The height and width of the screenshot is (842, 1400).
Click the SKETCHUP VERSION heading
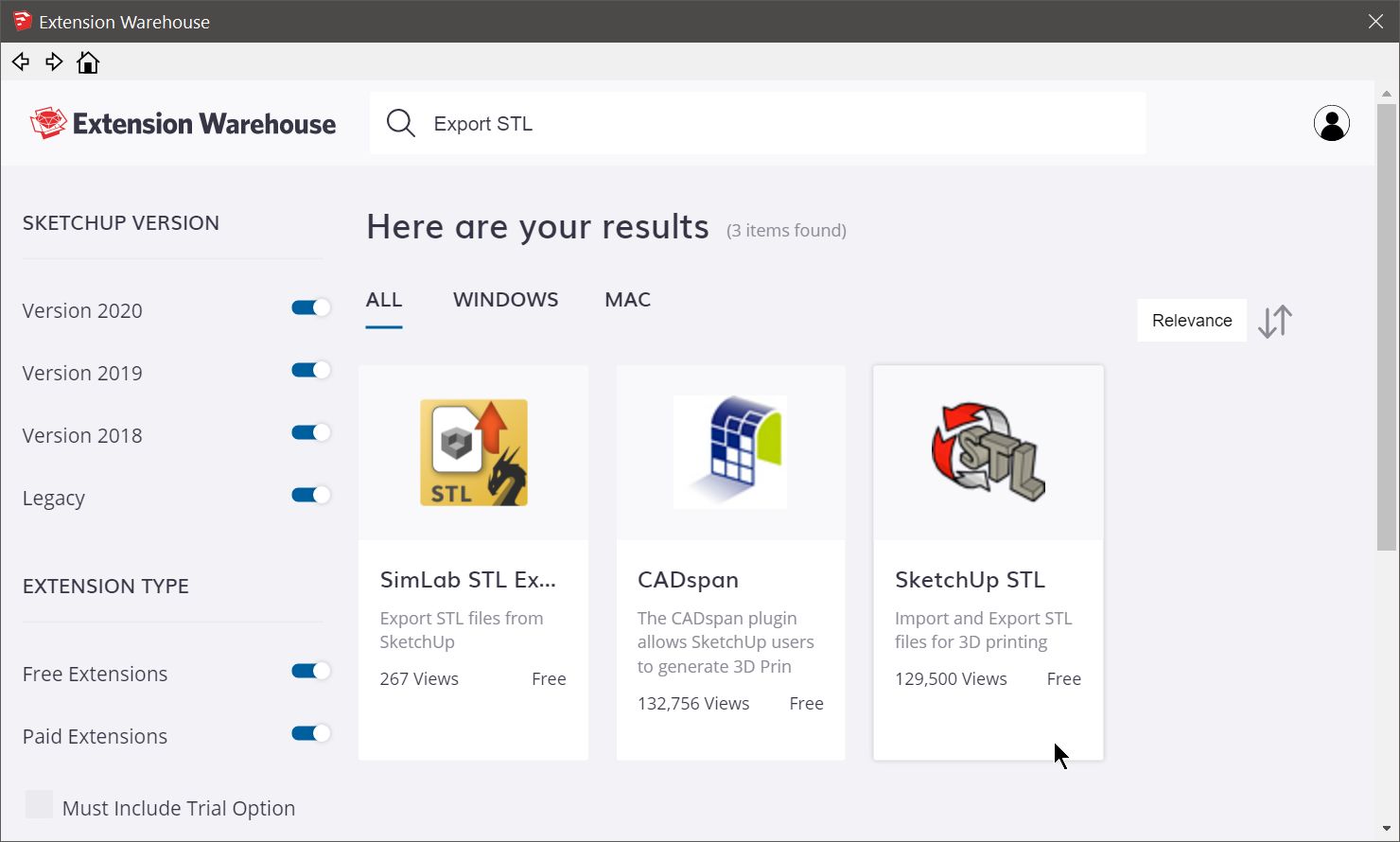(x=121, y=223)
